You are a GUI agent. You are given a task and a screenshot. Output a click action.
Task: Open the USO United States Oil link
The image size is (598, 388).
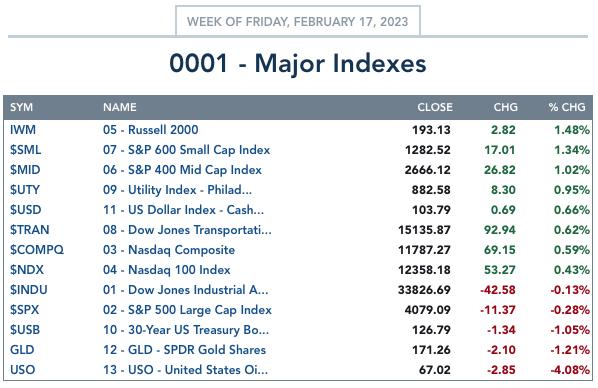click(185, 370)
